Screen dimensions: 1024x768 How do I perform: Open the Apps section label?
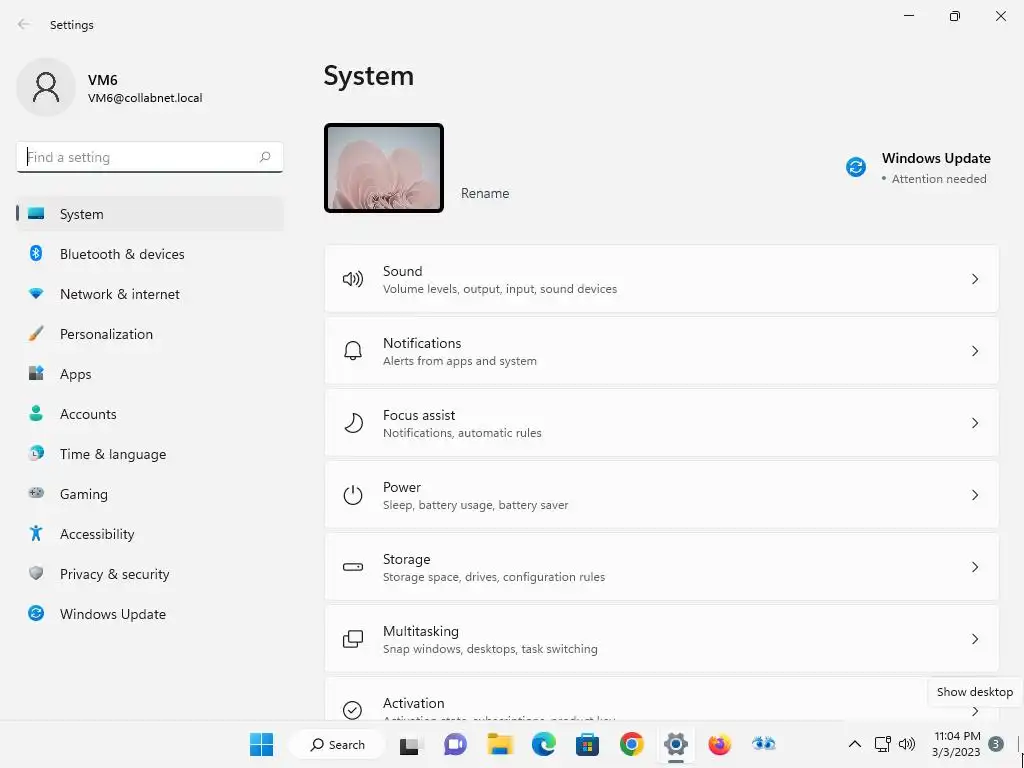click(76, 374)
